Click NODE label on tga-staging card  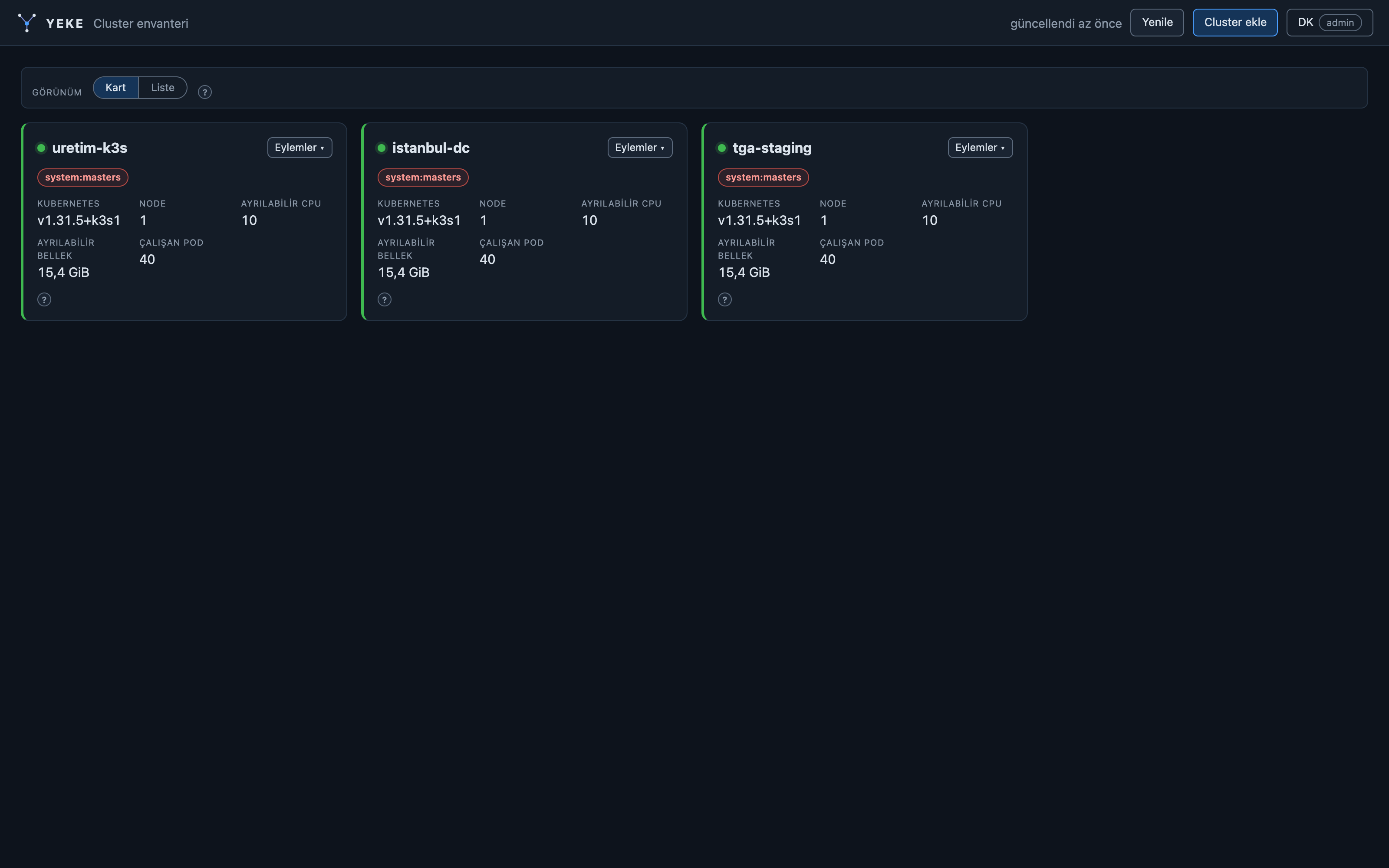833,204
